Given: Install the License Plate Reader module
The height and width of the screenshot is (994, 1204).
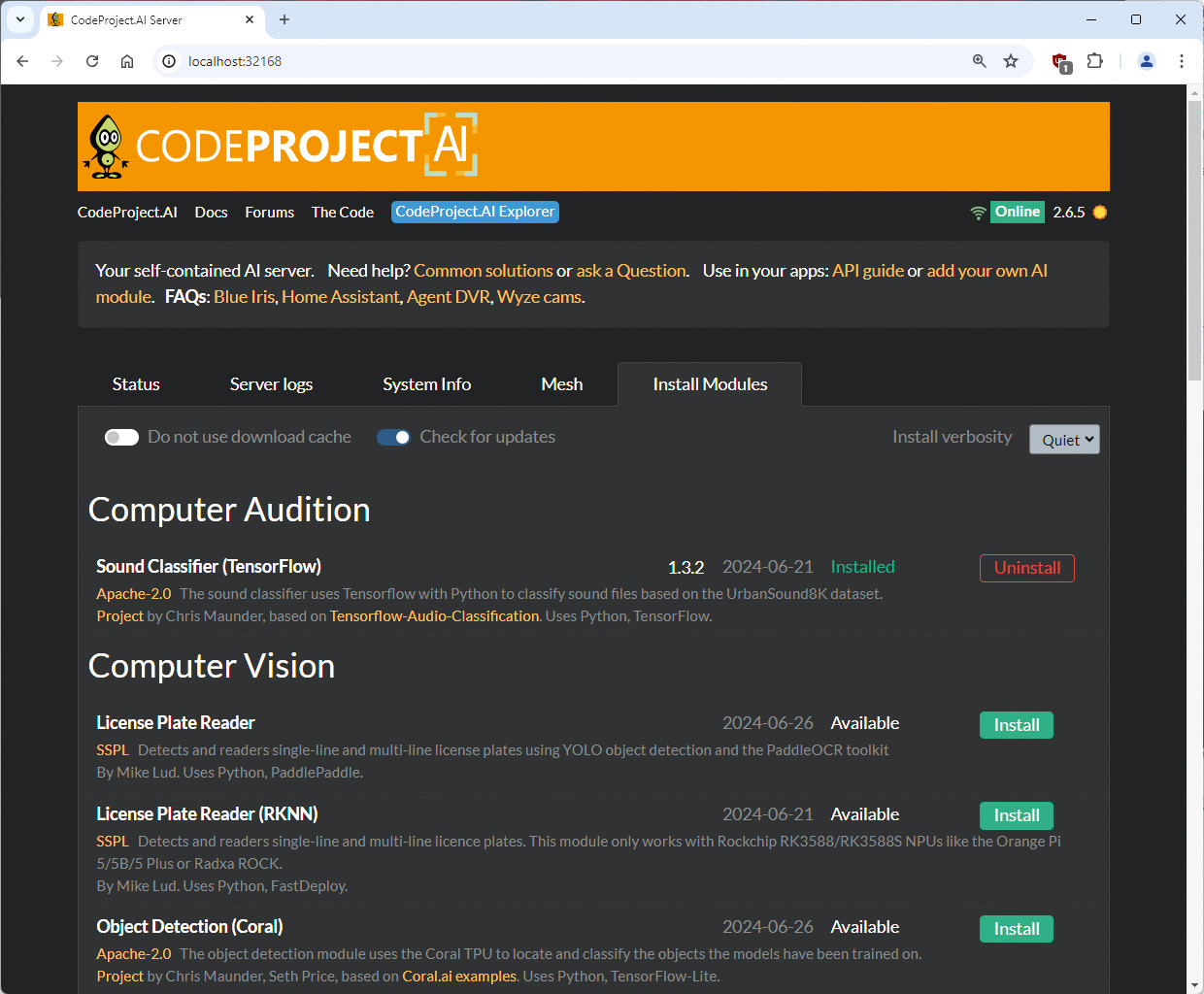Looking at the screenshot, I should coord(1017,725).
